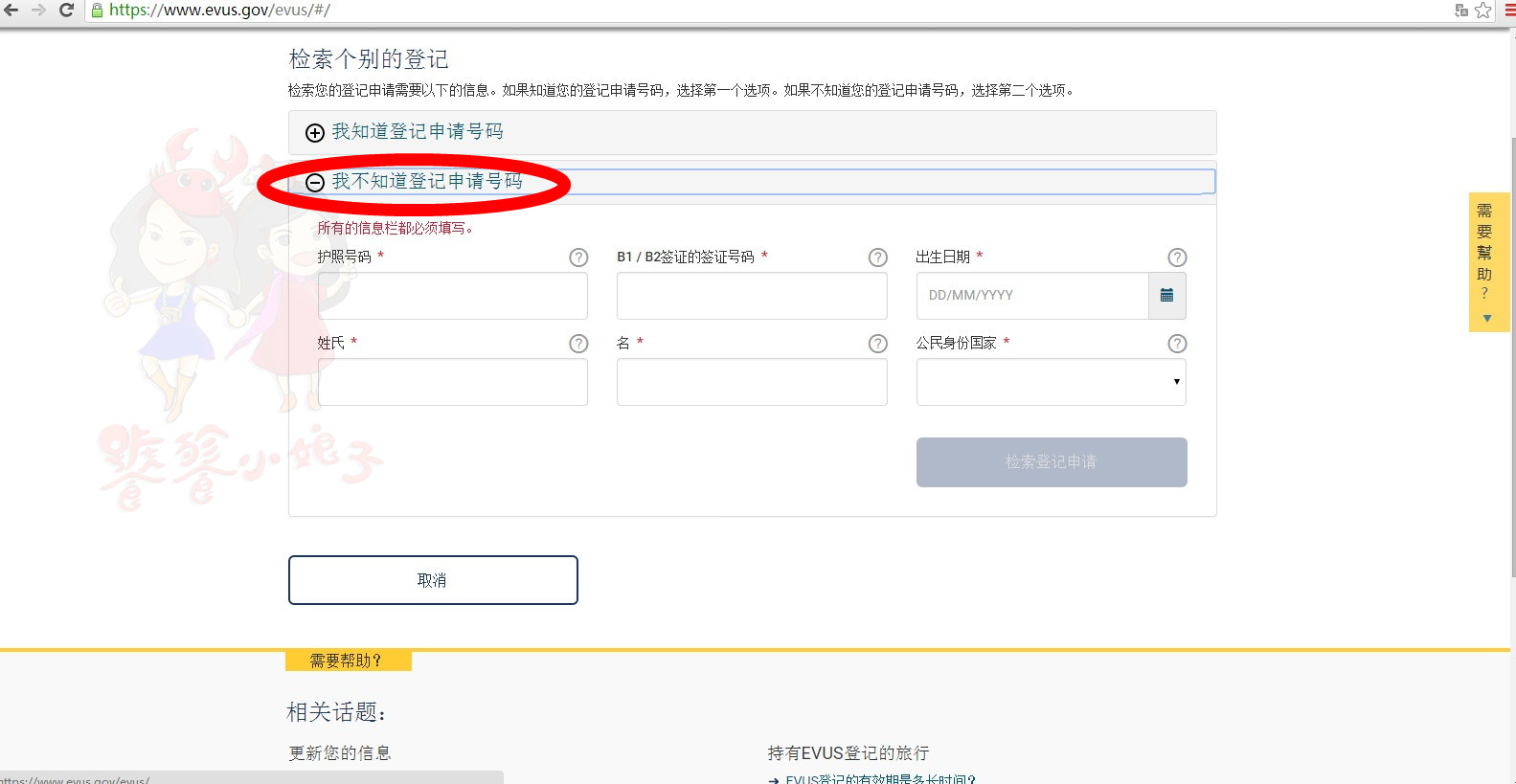Click the 取消 cancel button
Viewport: 1516px width, 784px height.
[x=433, y=580]
